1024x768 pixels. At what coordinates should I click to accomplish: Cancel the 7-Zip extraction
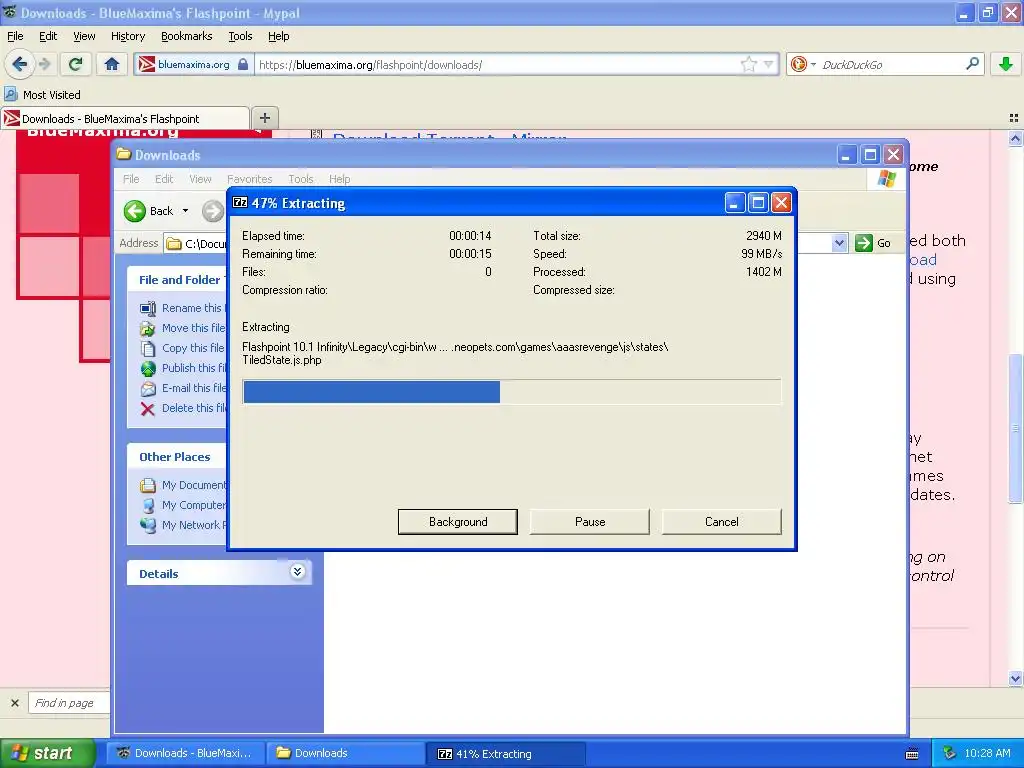722,522
